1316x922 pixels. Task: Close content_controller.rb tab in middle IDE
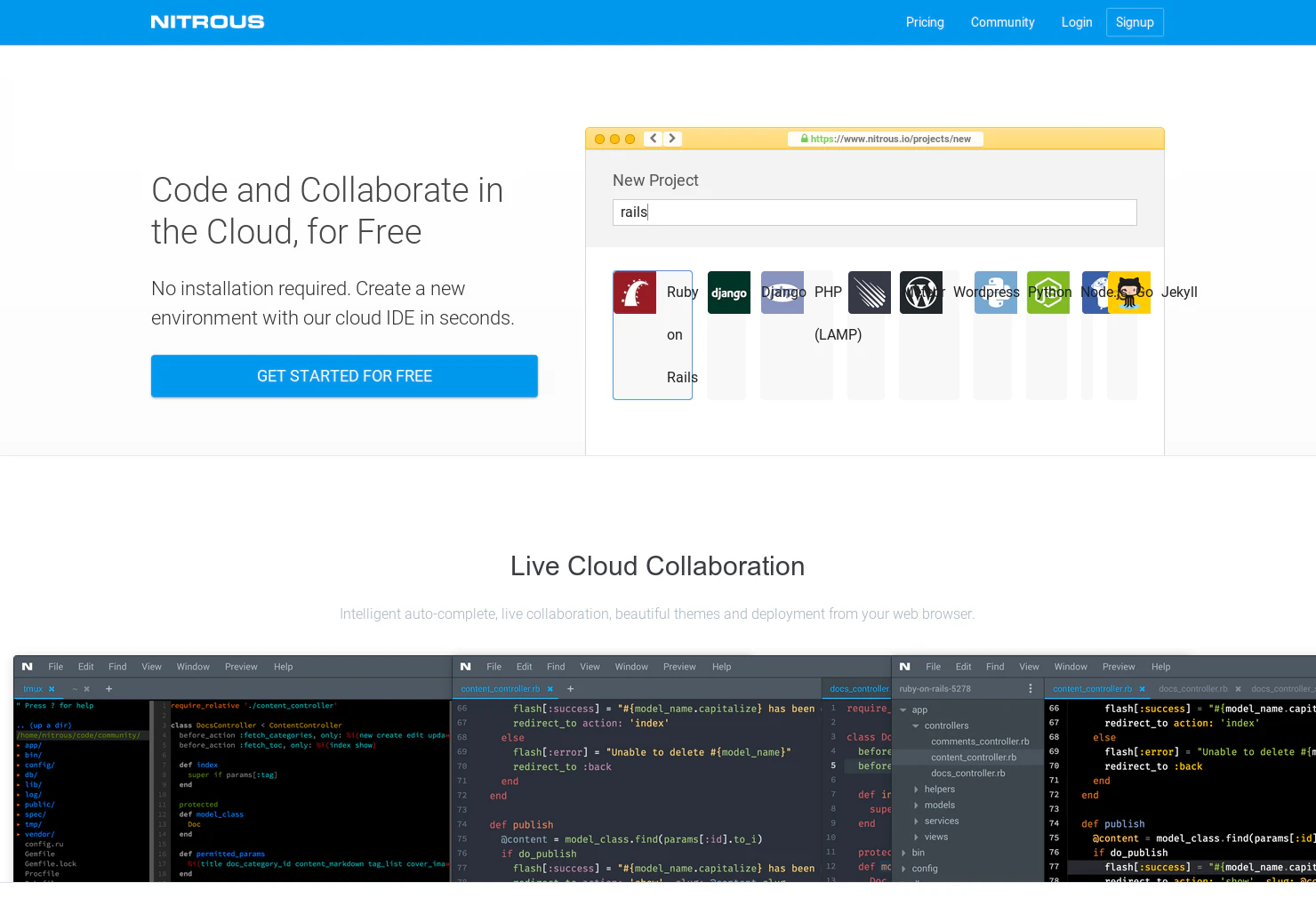[x=550, y=689]
